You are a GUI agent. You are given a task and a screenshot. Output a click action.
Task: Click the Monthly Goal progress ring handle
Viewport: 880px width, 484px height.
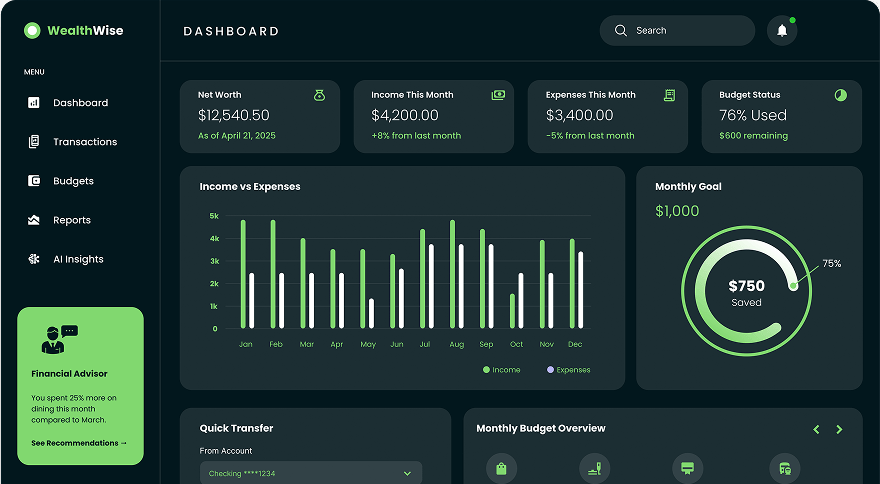click(793, 285)
